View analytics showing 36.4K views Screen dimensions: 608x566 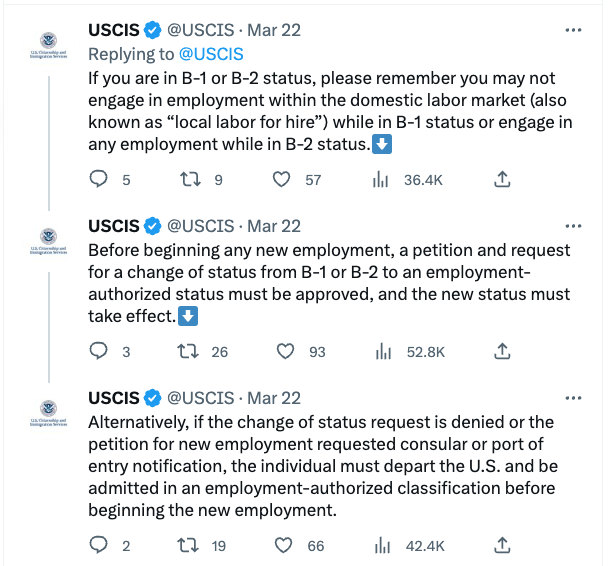[x=381, y=180]
